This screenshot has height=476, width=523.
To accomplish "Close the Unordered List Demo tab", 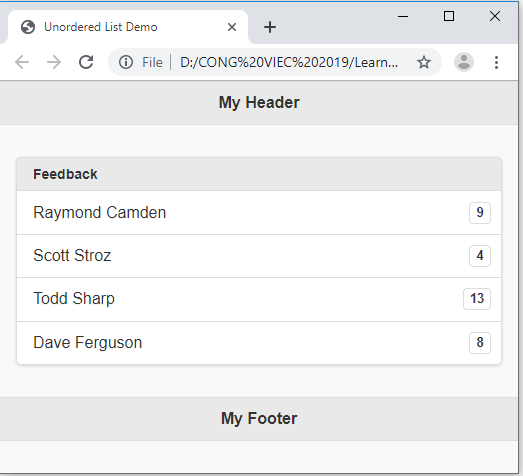I will [232, 27].
